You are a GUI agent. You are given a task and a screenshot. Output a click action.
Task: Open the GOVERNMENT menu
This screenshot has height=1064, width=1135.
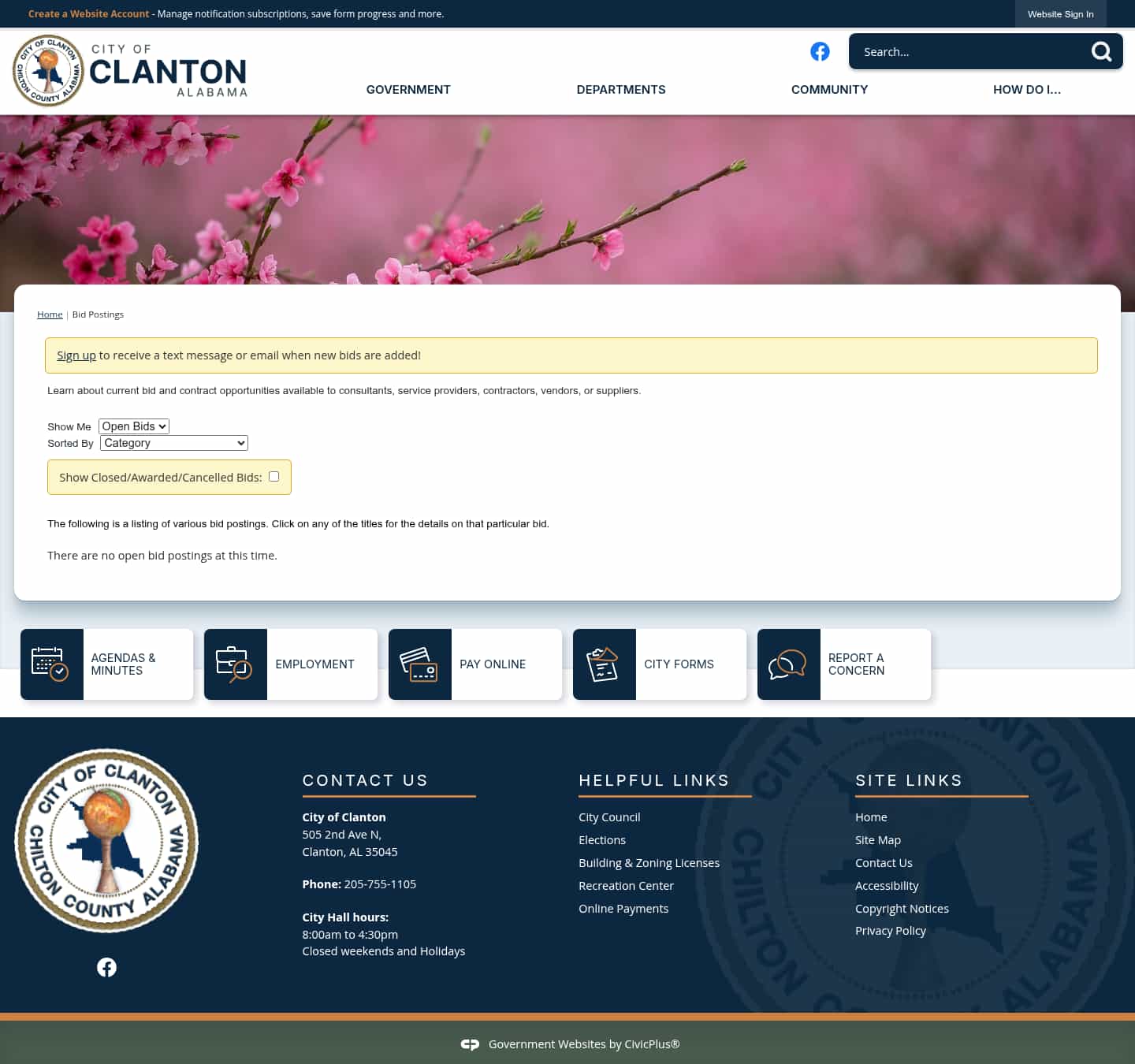pyautogui.click(x=407, y=89)
